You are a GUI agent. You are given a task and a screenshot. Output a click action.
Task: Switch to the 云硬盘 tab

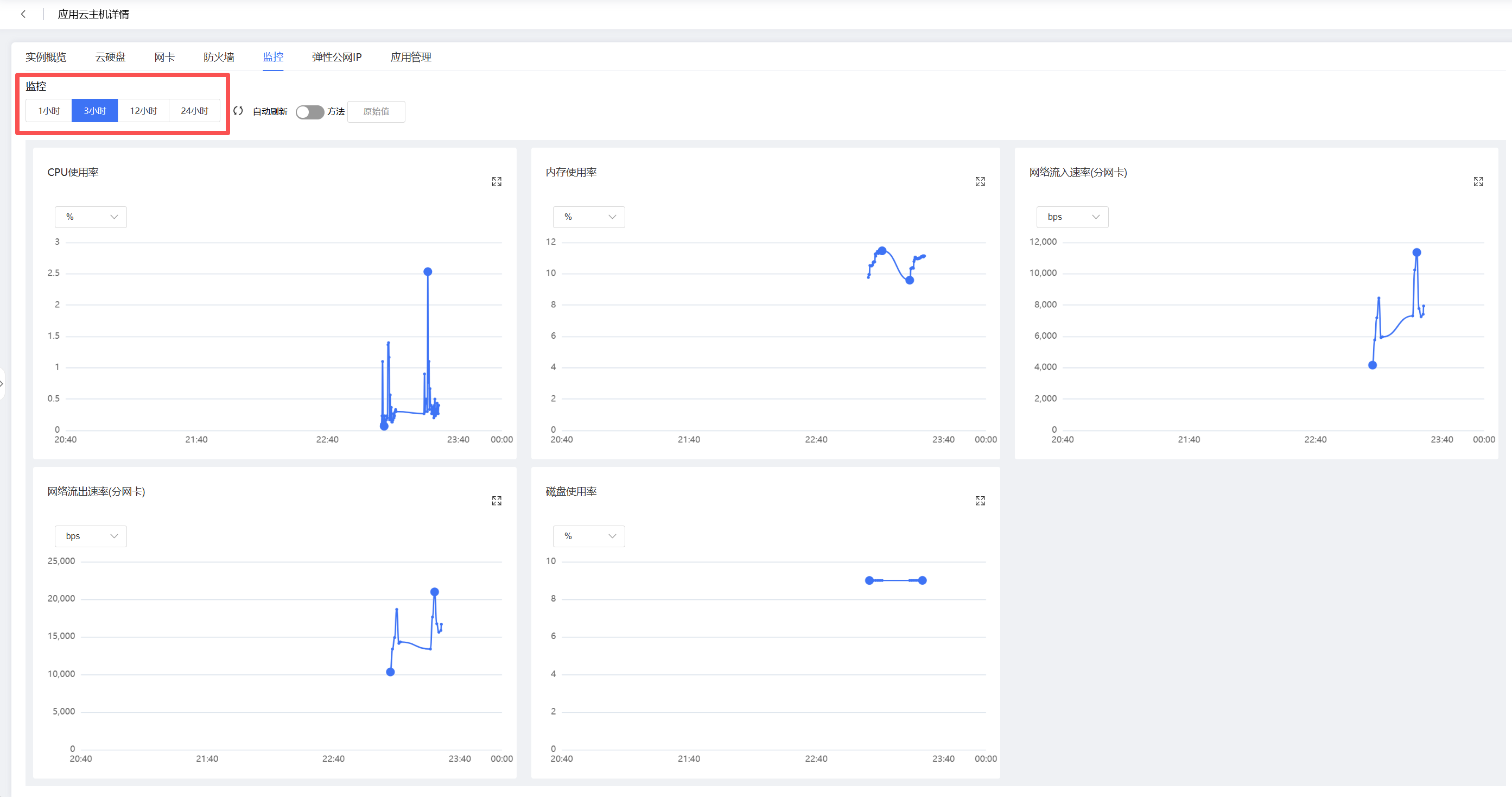(110, 57)
